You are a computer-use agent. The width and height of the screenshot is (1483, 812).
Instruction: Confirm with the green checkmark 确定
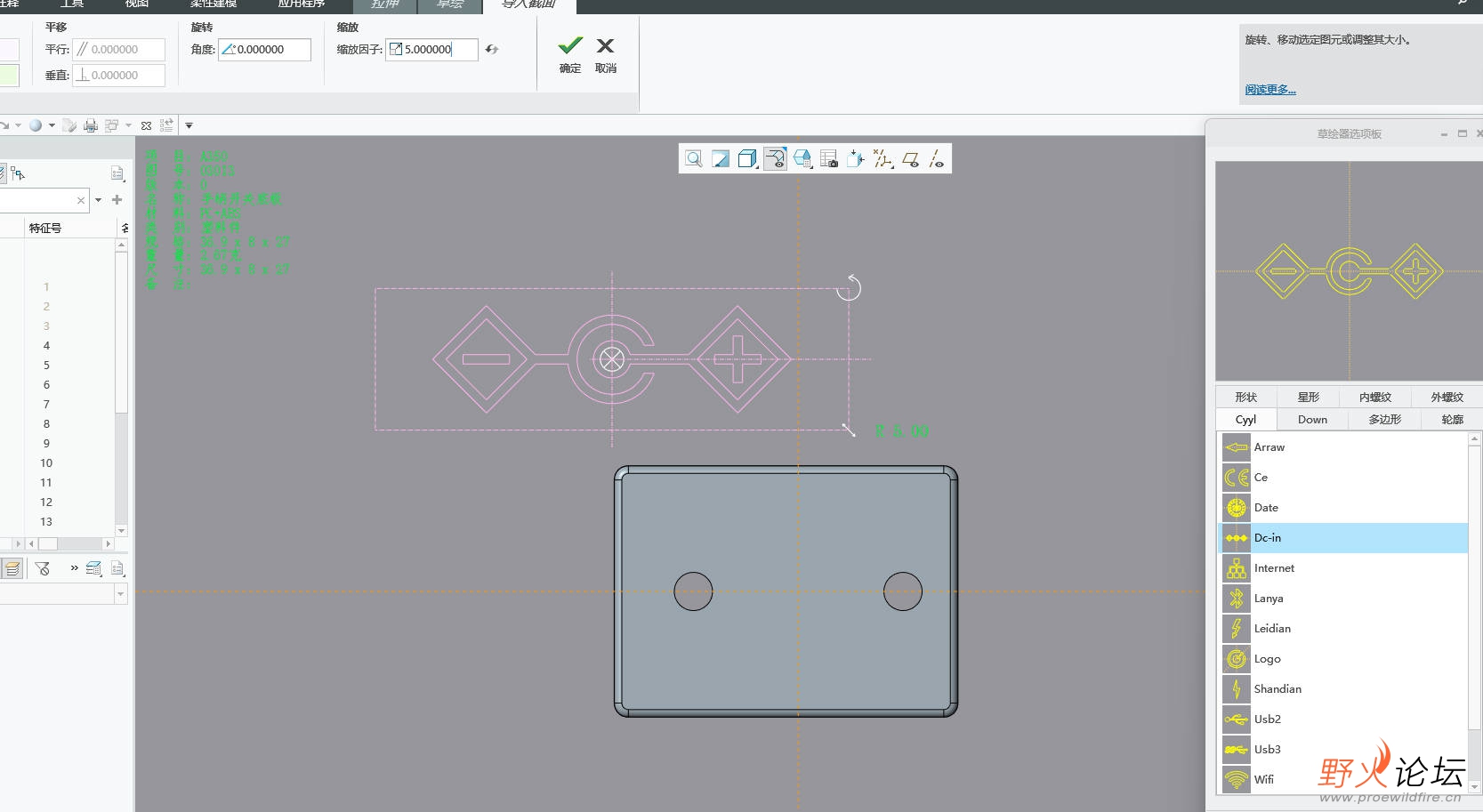570,54
